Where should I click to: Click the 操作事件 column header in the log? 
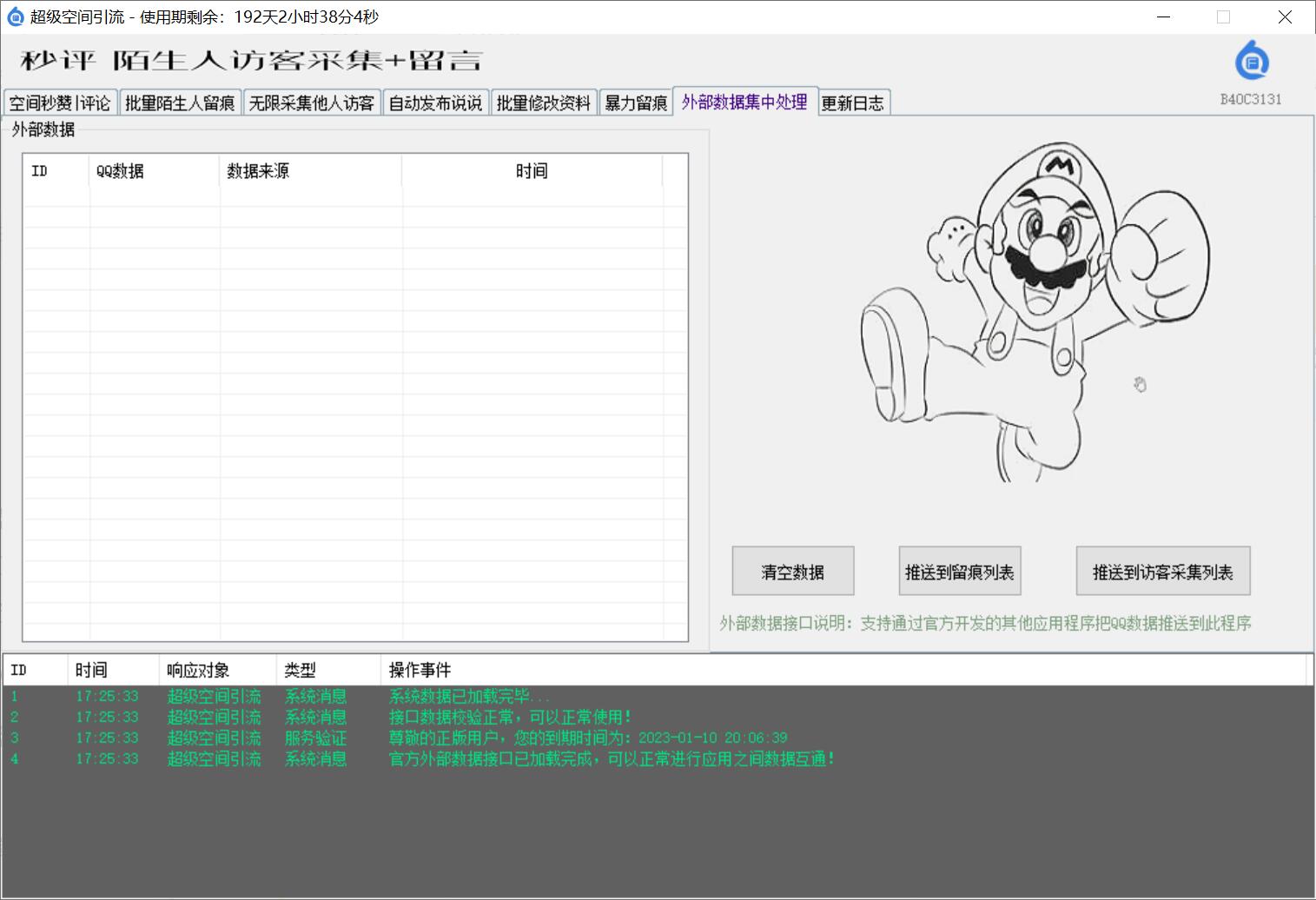click(x=420, y=670)
